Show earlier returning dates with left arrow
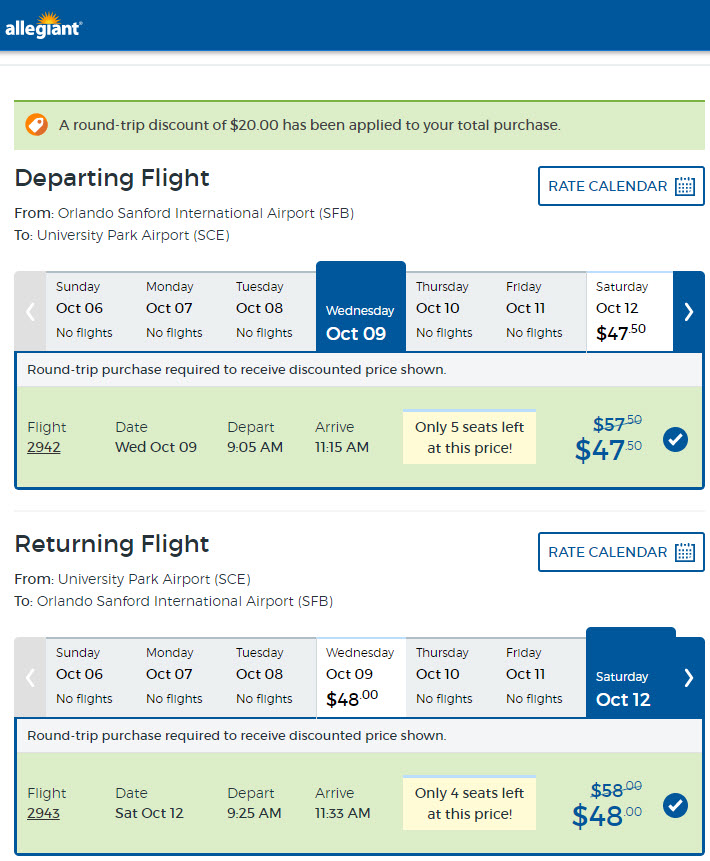The width and height of the screenshot is (710, 861). pos(30,677)
